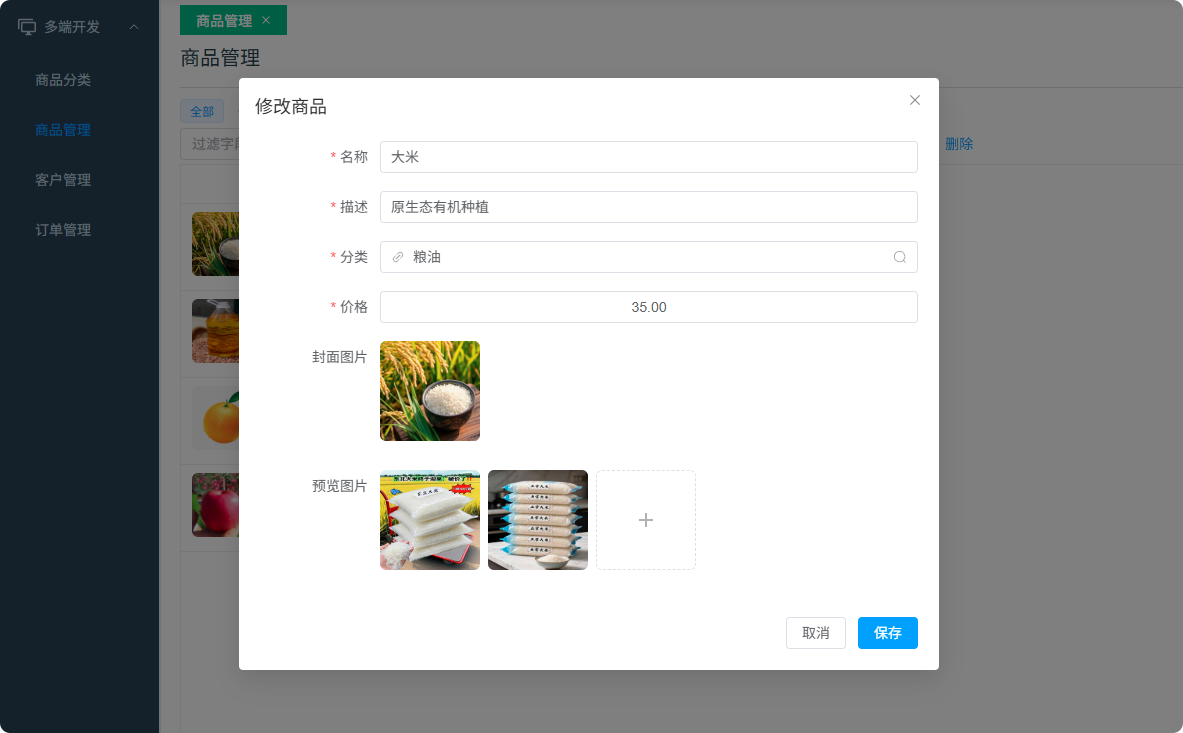This screenshot has width=1183, height=733.
Task: Click the search icon in 分类 field
Action: (899, 257)
